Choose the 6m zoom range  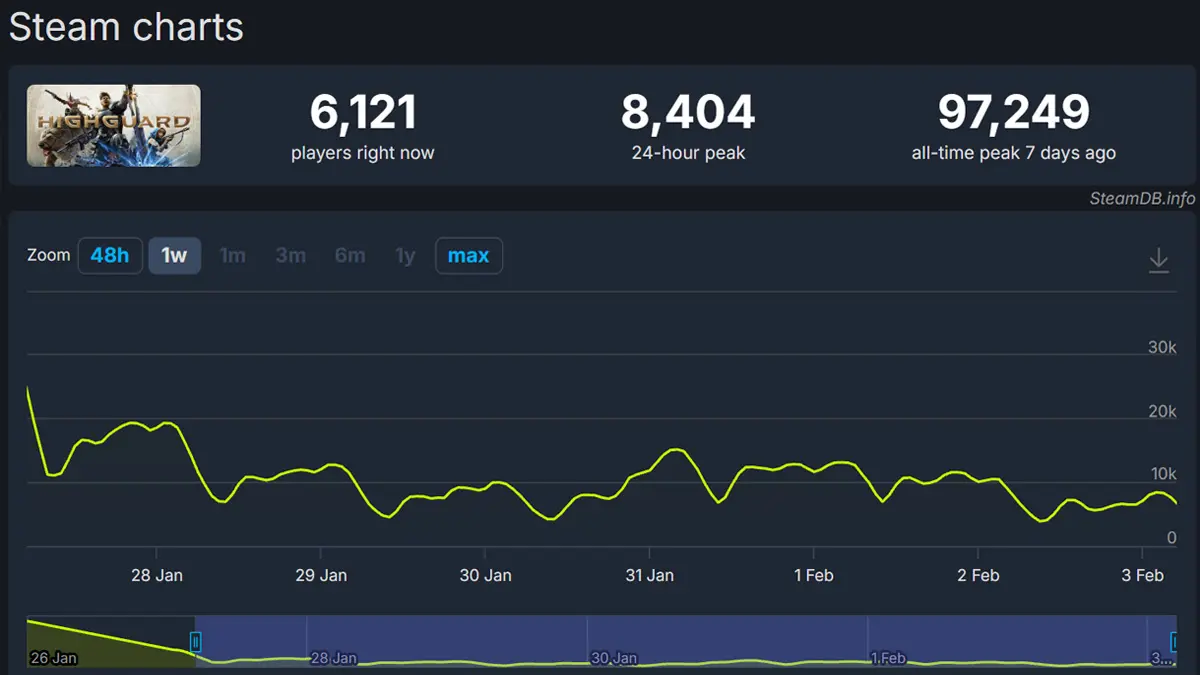click(x=350, y=256)
